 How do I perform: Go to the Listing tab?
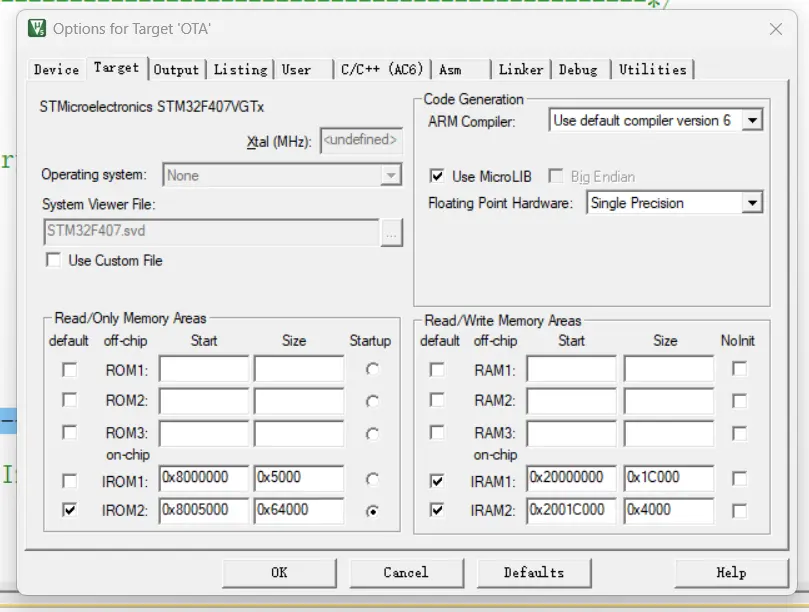(x=240, y=69)
